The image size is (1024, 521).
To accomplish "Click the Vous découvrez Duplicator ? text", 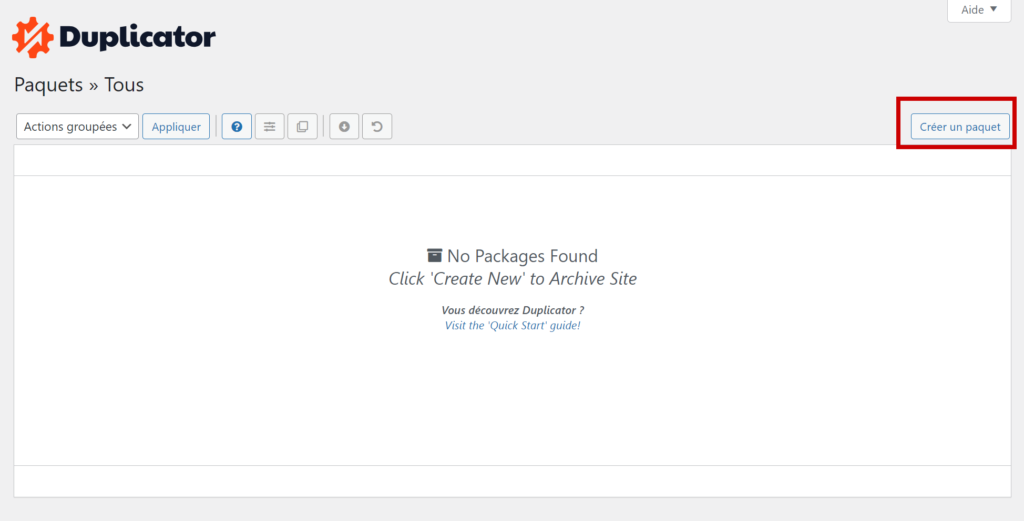I will click(x=513, y=310).
